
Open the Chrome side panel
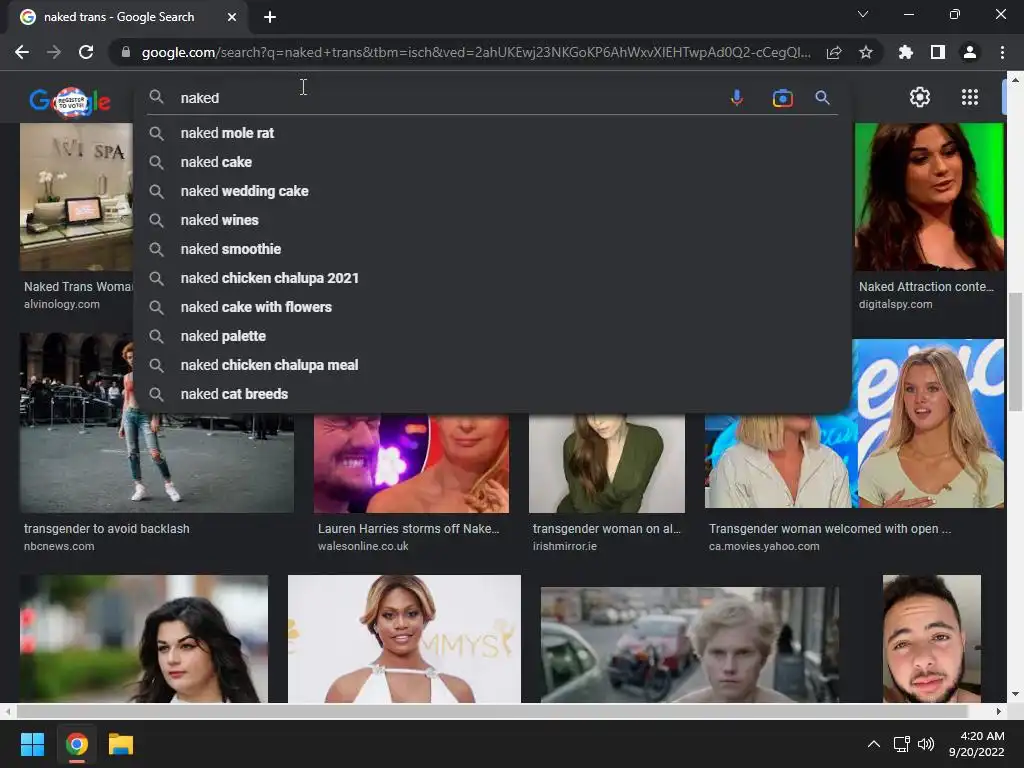[938, 52]
